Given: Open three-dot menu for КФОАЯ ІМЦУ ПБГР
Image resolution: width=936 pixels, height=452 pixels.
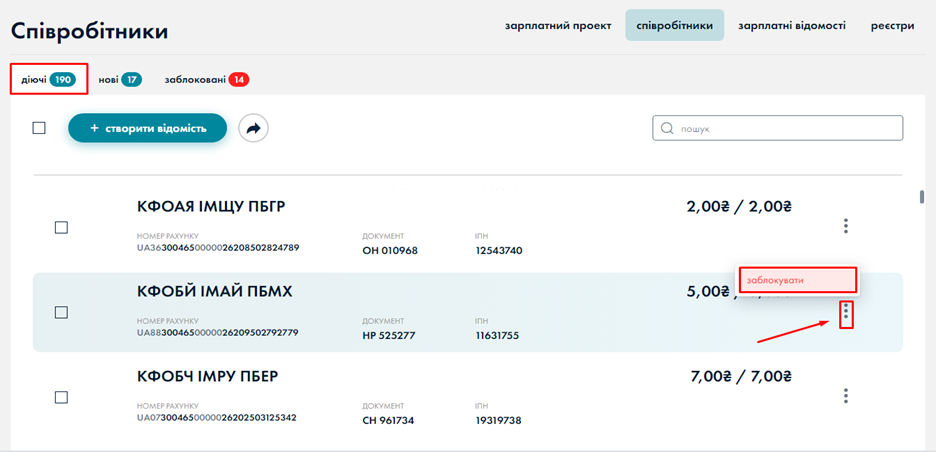Looking at the screenshot, I should pos(846,226).
